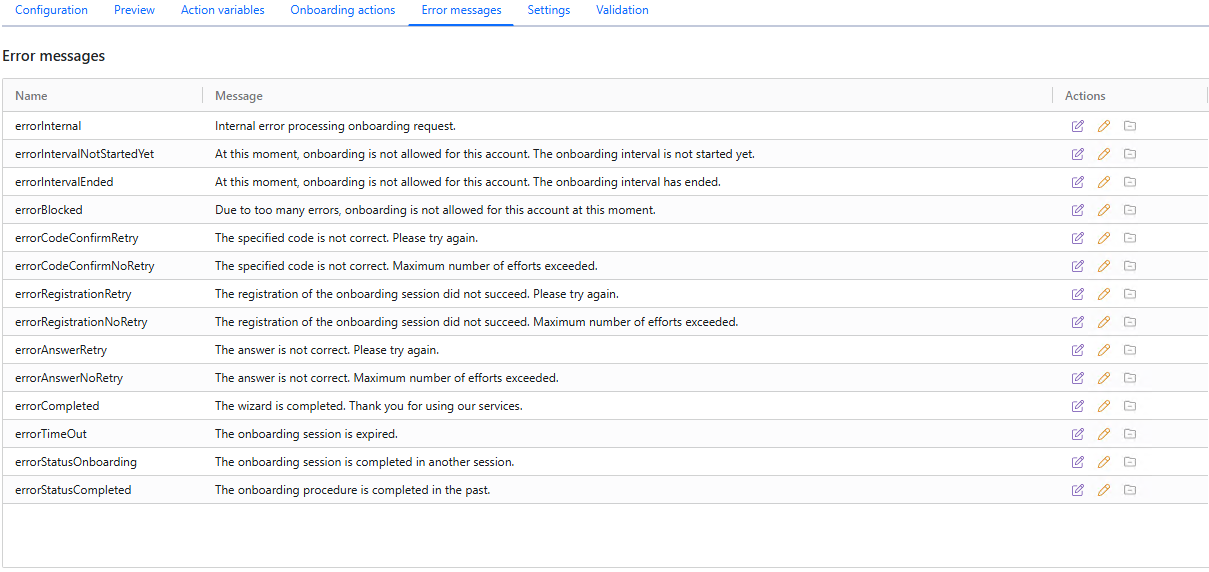Image resolution: width=1209 pixels, height=572 pixels.
Task: Click the orange pencil icon for errorAnswerRetry
Action: (x=1104, y=350)
